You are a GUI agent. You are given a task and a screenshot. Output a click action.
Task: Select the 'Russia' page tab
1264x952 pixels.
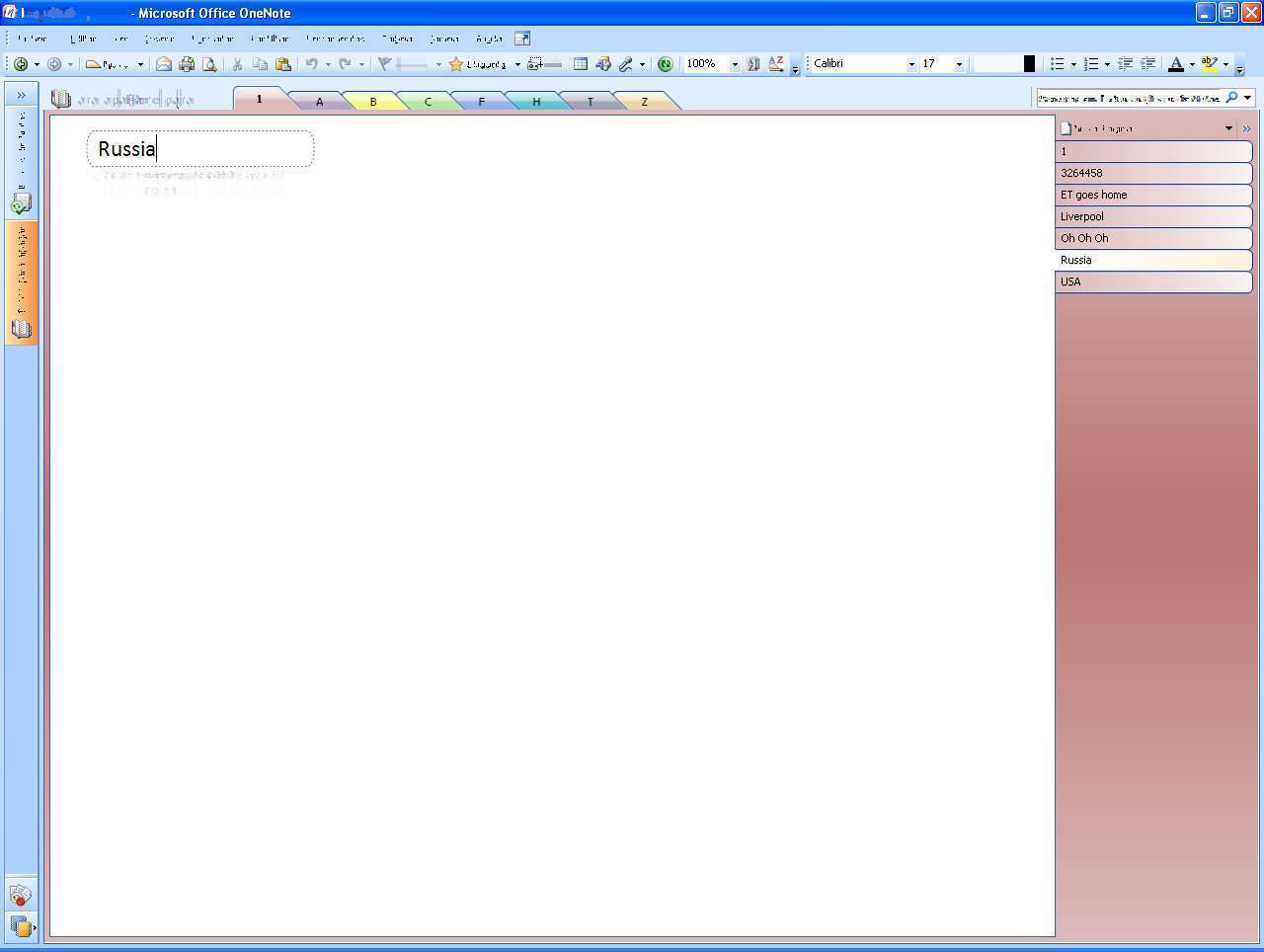click(1153, 260)
